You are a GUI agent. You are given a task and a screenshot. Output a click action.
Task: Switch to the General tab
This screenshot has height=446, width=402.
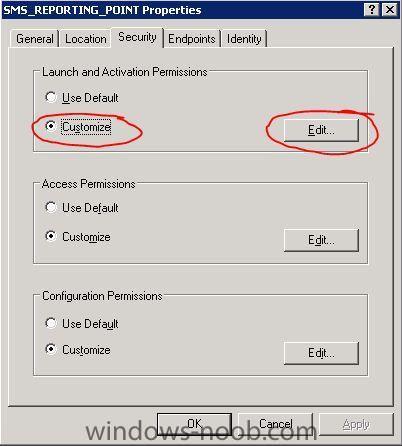35,39
